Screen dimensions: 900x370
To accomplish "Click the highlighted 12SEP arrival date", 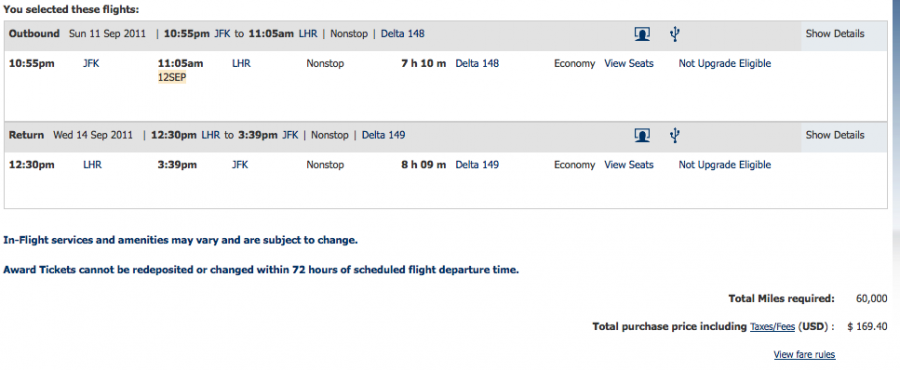I will (172, 77).
